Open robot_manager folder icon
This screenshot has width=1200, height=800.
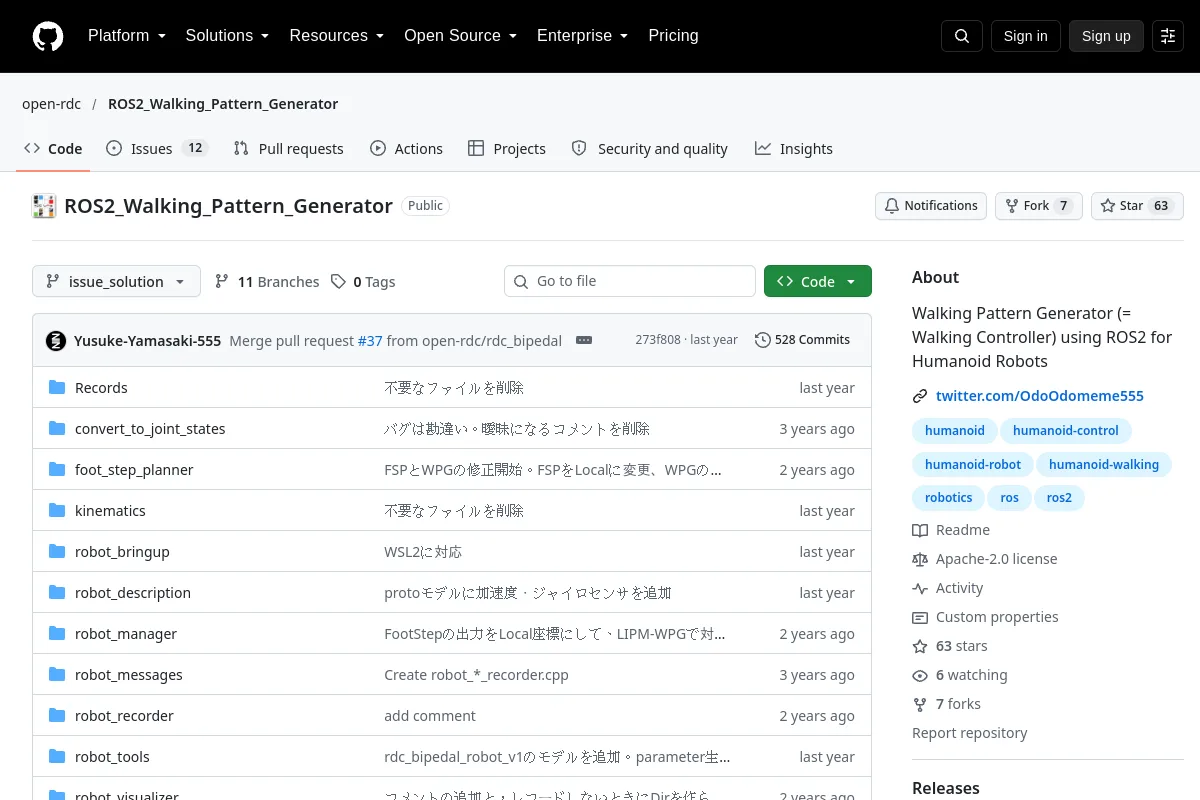(x=57, y=634)
